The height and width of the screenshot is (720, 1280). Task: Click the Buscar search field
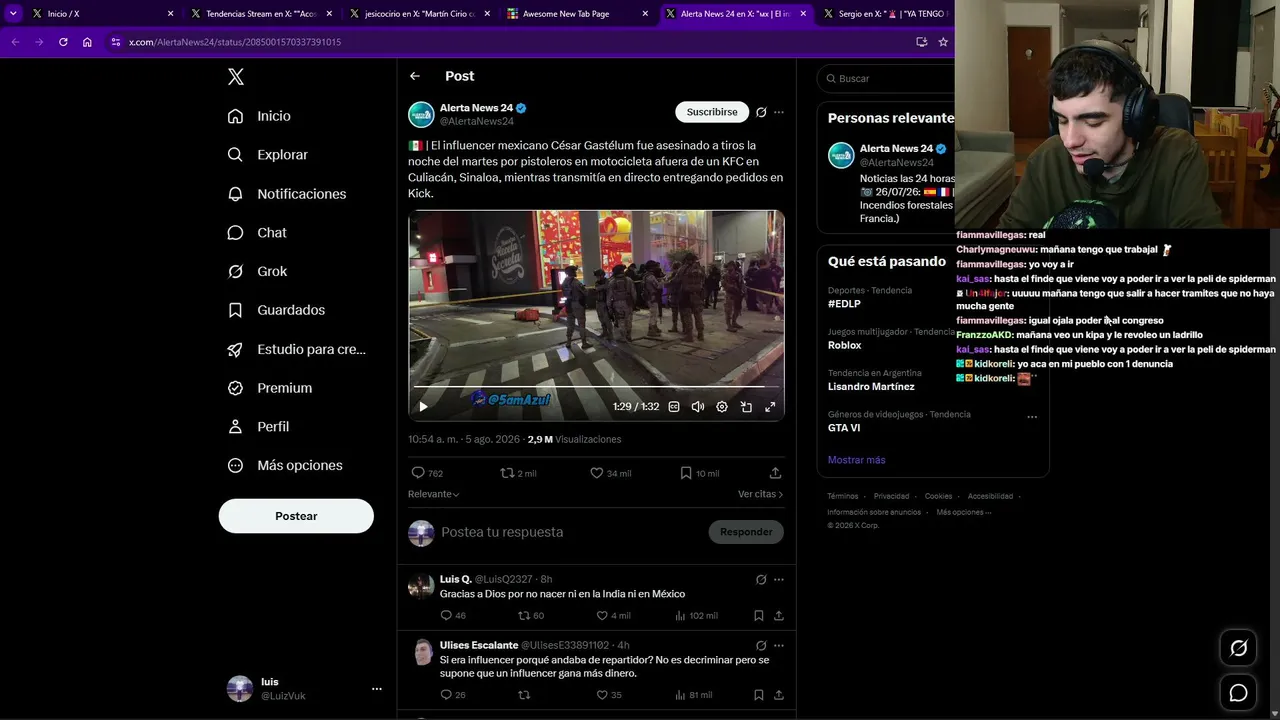point(885,78)
